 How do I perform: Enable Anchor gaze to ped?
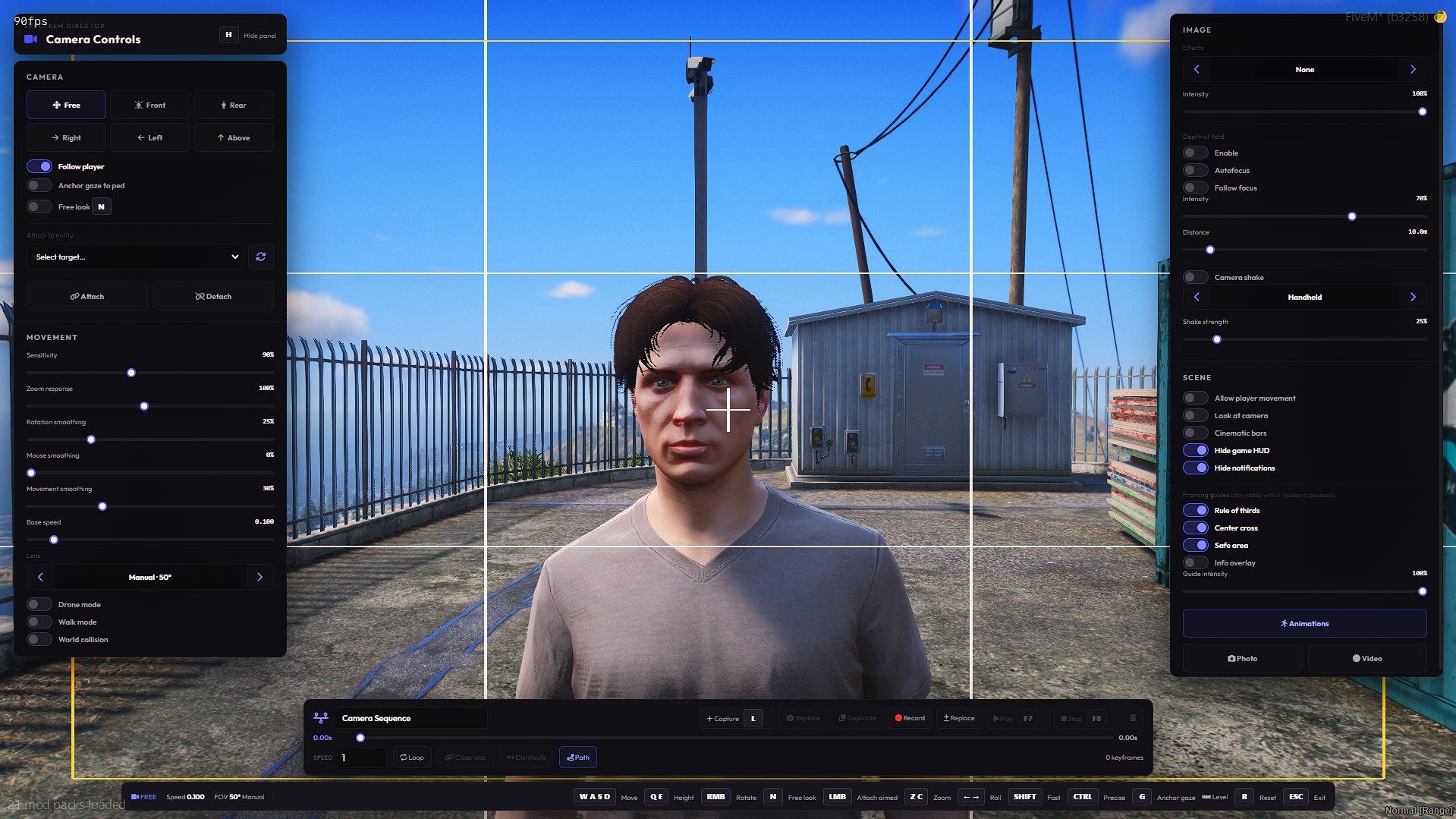pos(39,185)
